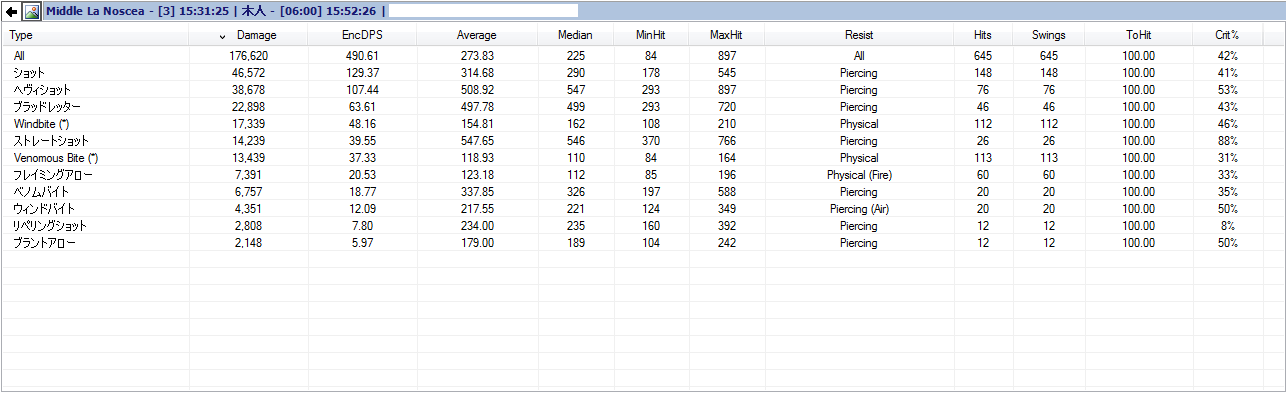Click the Average value 508.92

click(x=476, y=90)
